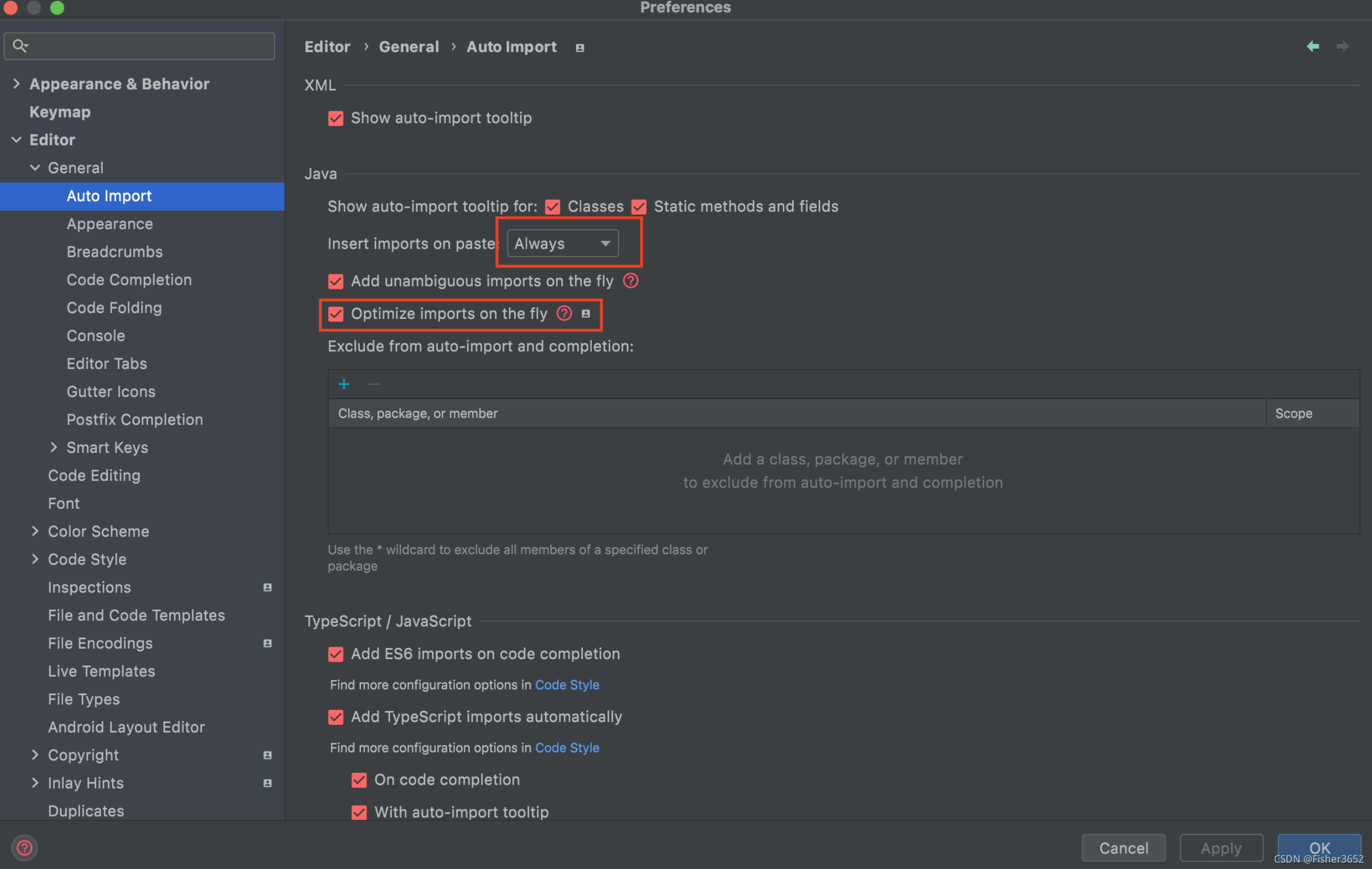This screenshot has height=869, width=1372.
Task: Click Scope column header
Action: [1312, 414]
